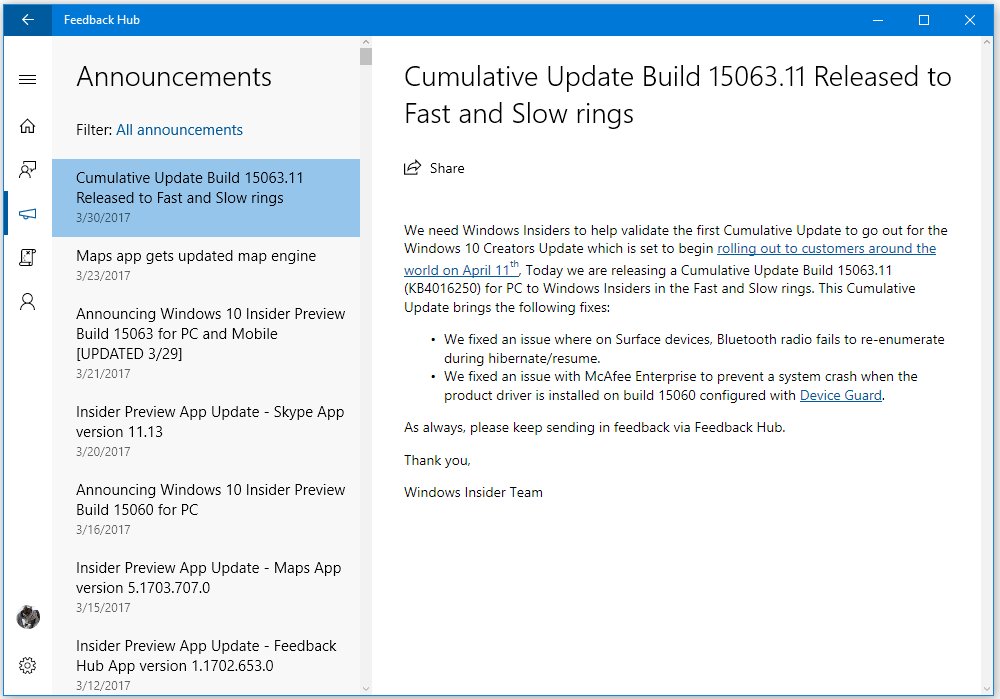
Task: Close the Feedback Hub window
Action: 970,20
